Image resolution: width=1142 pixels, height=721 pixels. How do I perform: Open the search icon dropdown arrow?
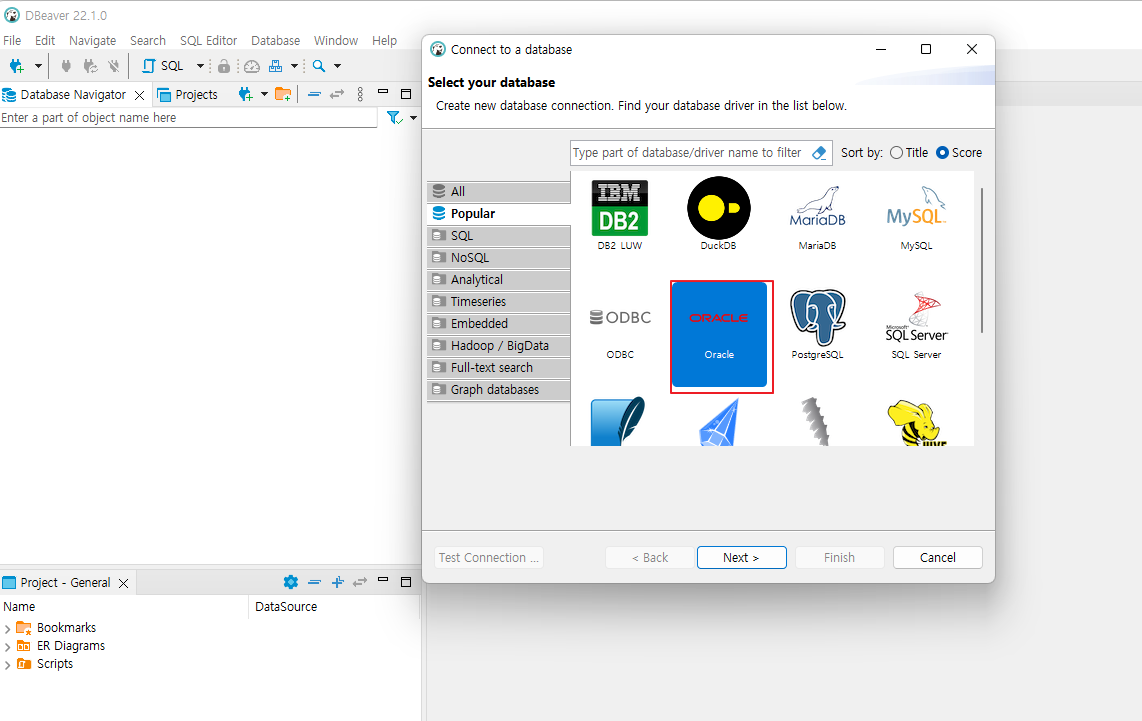tap(337, 66)
